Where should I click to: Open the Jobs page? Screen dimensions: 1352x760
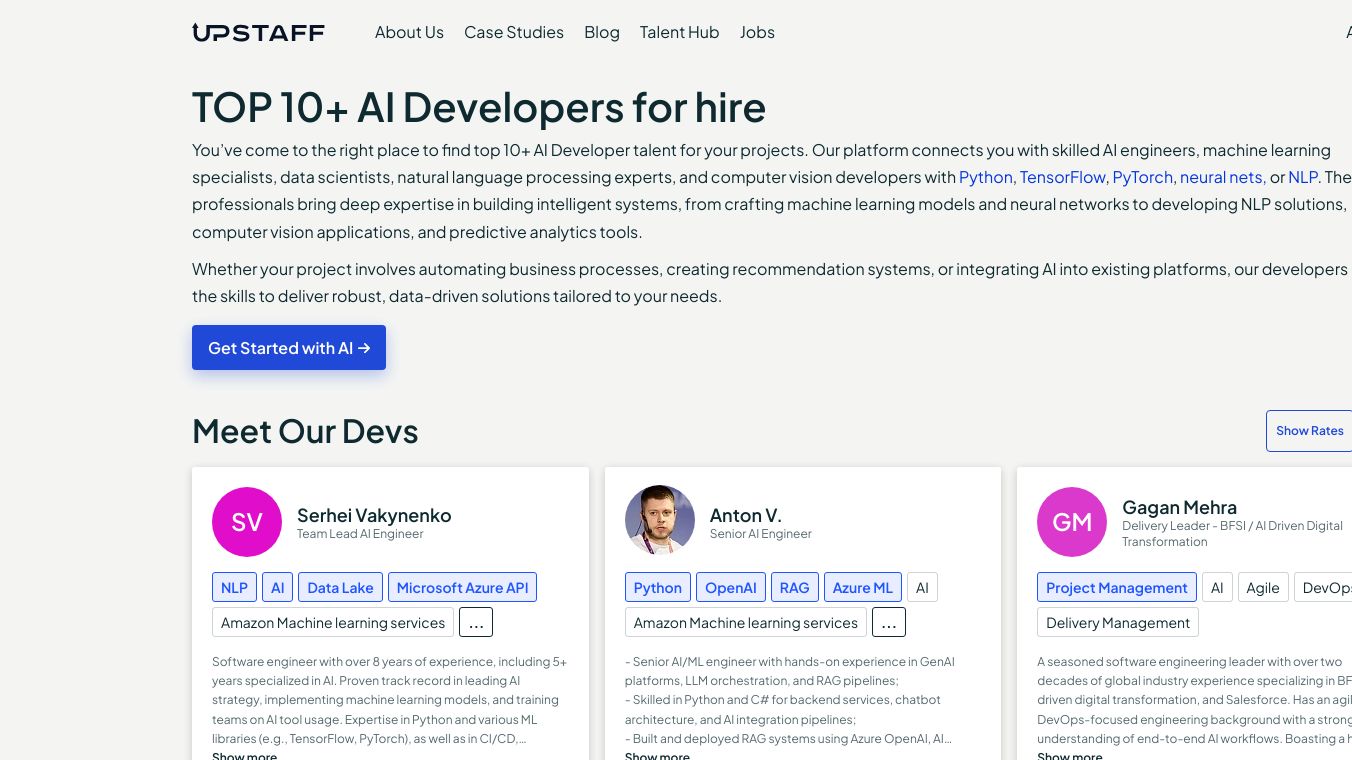757,32
